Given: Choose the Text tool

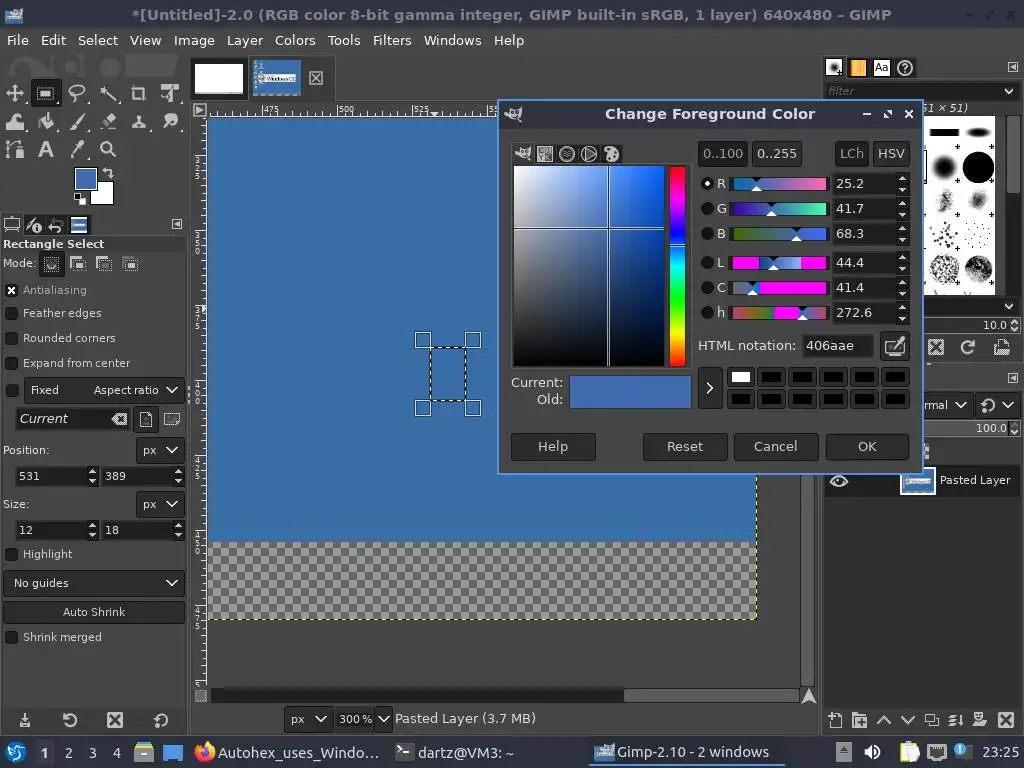Looking at the screenshot, I should tap(46, 150).
